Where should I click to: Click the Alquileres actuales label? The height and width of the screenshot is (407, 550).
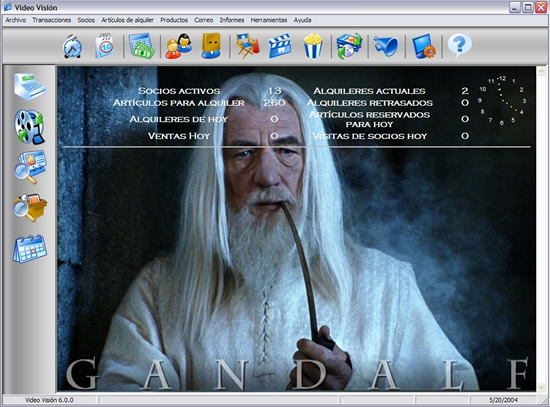coord(369,91)
